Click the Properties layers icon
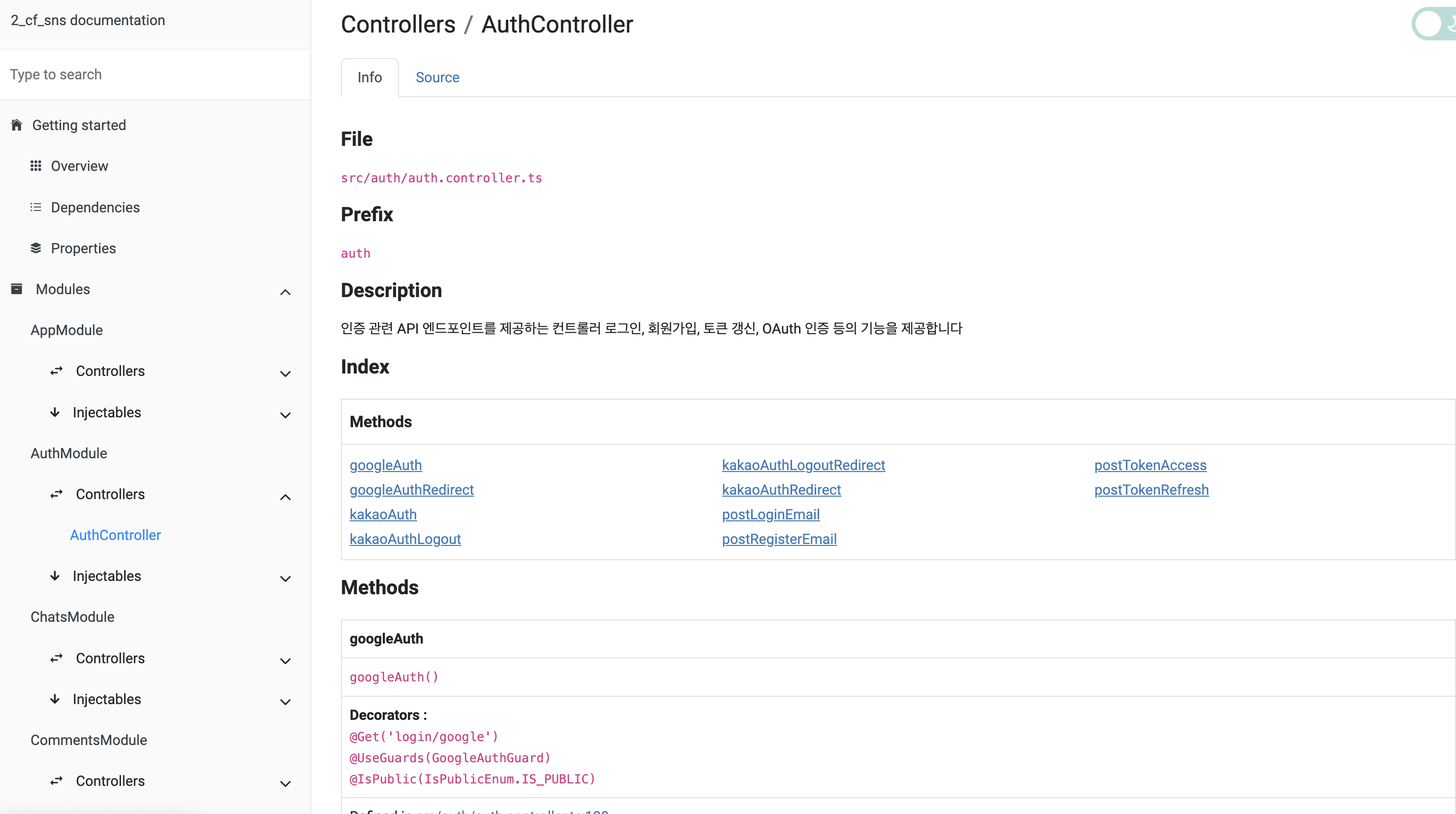This screenshot has width=1456, height=814. coord(35,248)
